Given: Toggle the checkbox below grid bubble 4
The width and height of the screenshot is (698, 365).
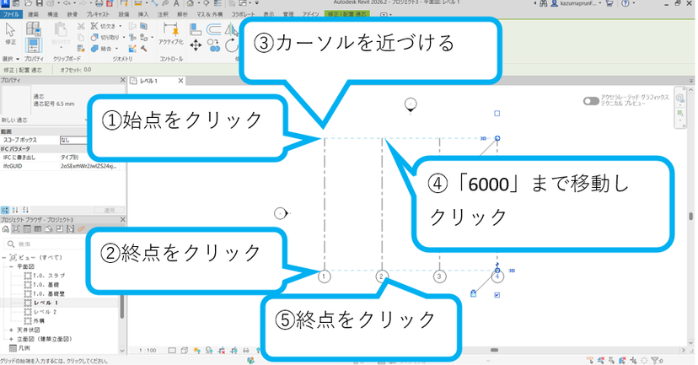Looking at the screenshot, I should pos(497,295).
